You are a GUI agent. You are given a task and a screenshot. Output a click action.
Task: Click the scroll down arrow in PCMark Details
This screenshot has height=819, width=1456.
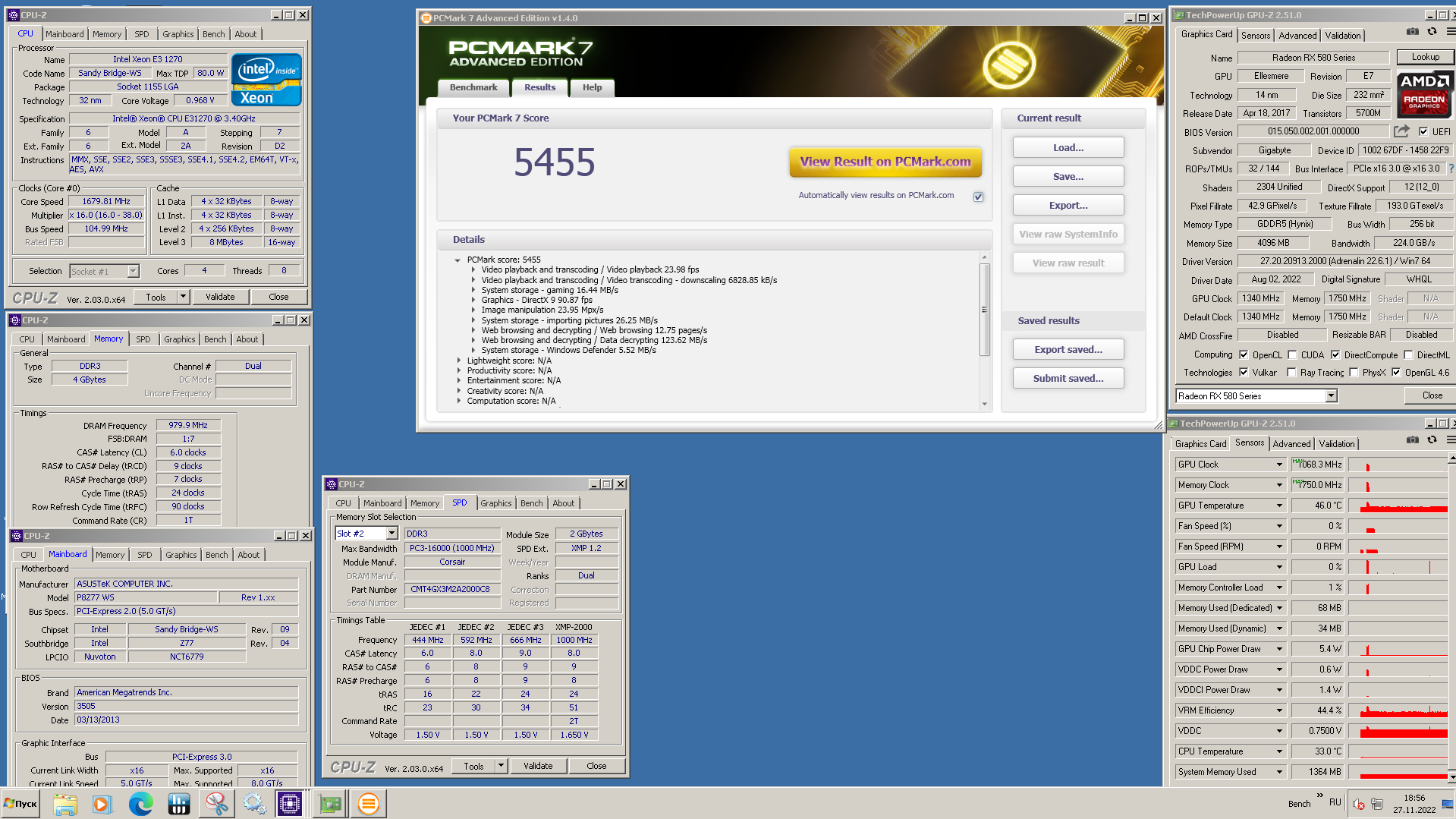[984, 404]
